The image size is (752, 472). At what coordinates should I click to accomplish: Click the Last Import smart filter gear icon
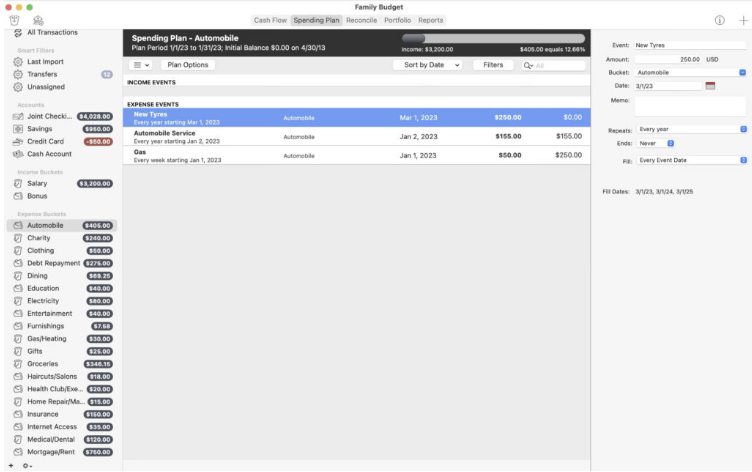click(x=18, y=62)
